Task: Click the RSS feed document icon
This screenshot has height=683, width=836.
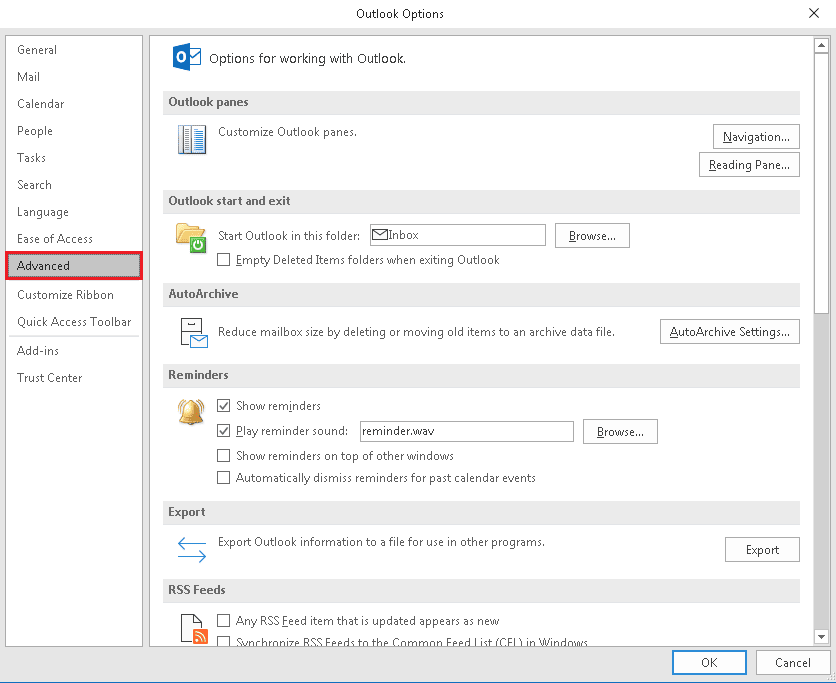Action: tap(194, 629)
